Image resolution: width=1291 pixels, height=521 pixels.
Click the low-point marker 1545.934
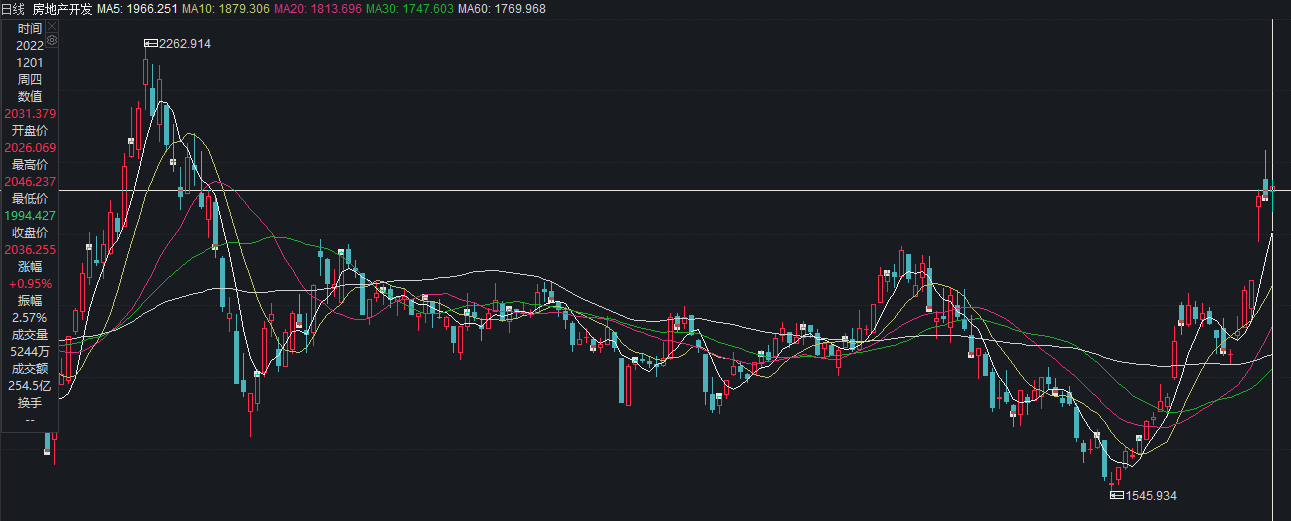tap(1144, 495)
